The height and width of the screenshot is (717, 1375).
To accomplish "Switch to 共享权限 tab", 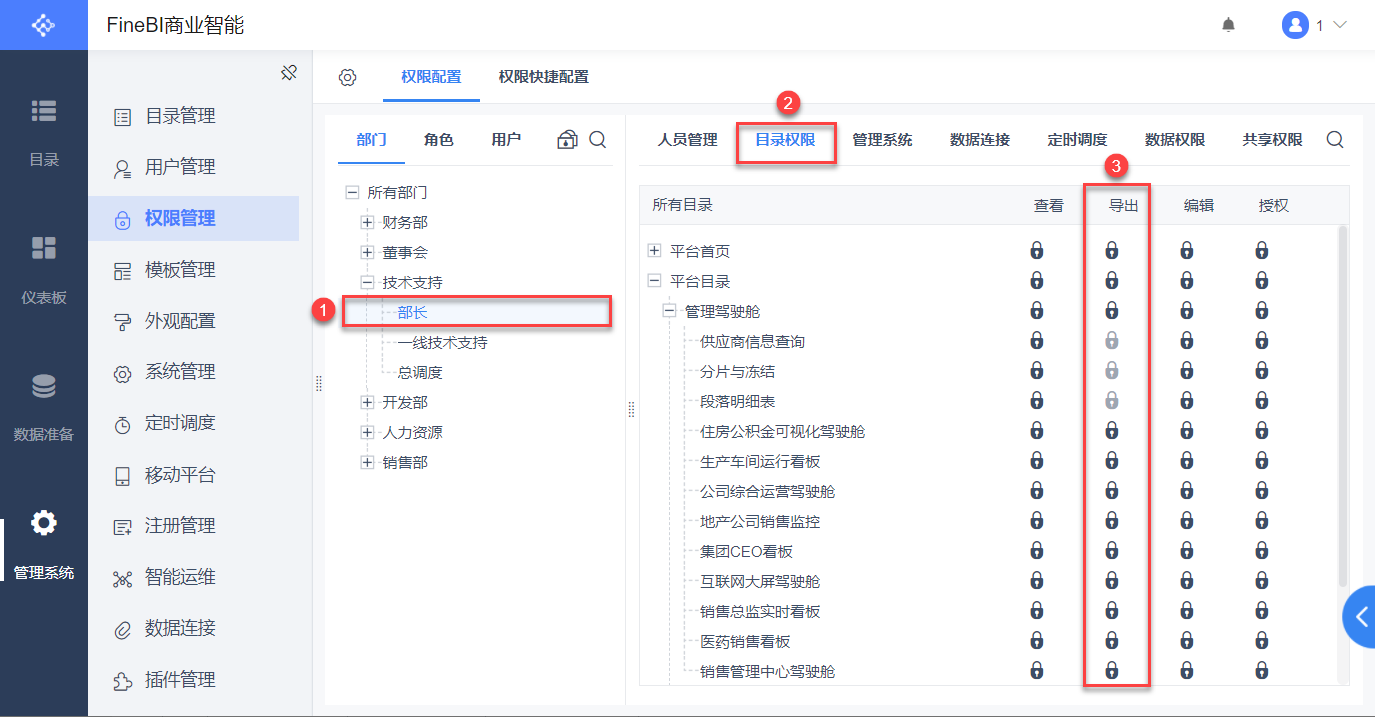I will [x=1272, y=140].
